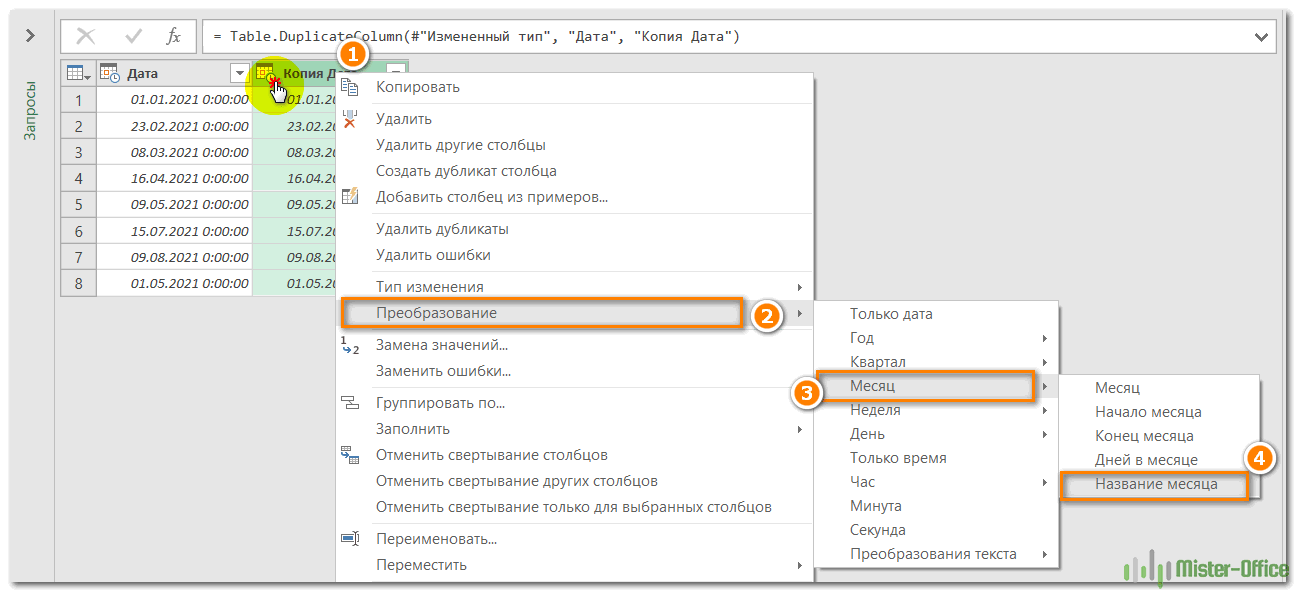Select Название месяца from the submenu

tap(1156, 484)
